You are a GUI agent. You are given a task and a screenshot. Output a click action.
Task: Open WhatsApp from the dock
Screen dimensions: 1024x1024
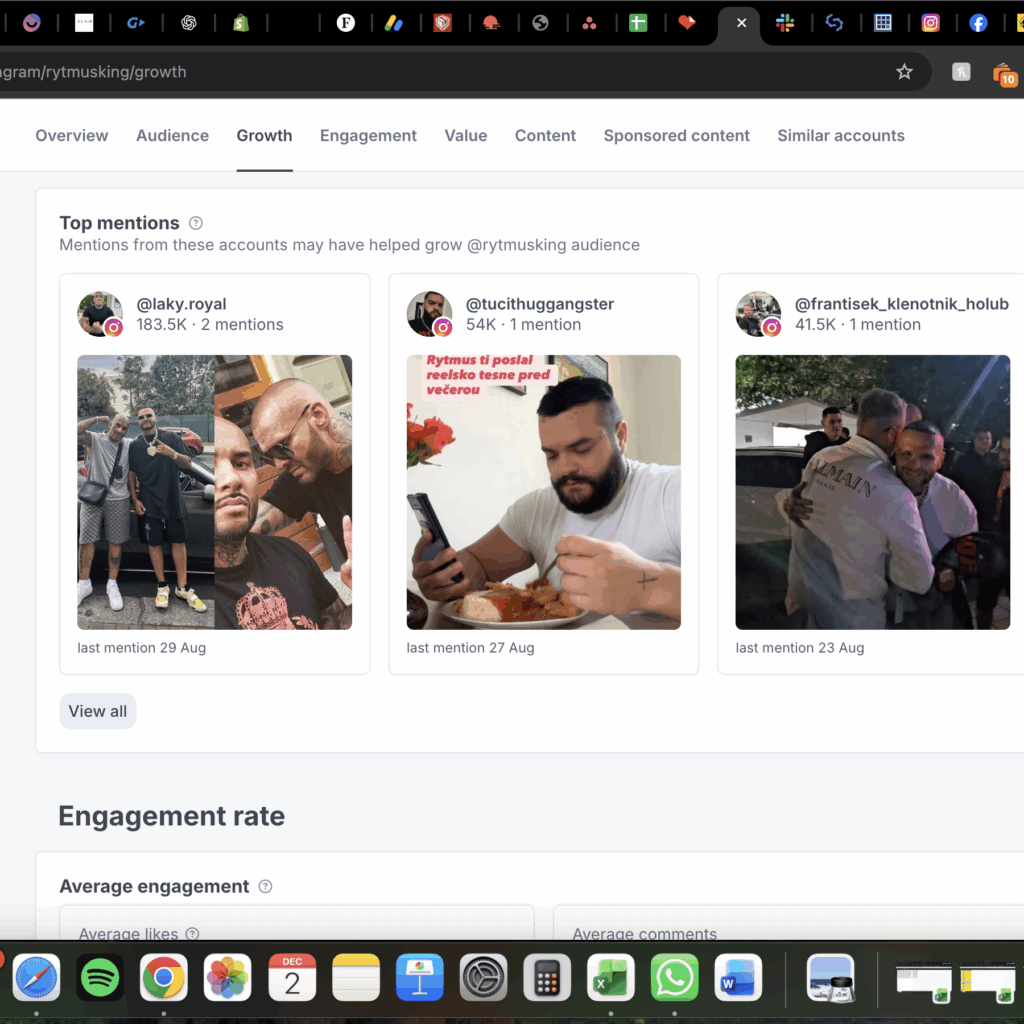pyautogui.click(x=675, y=977)
